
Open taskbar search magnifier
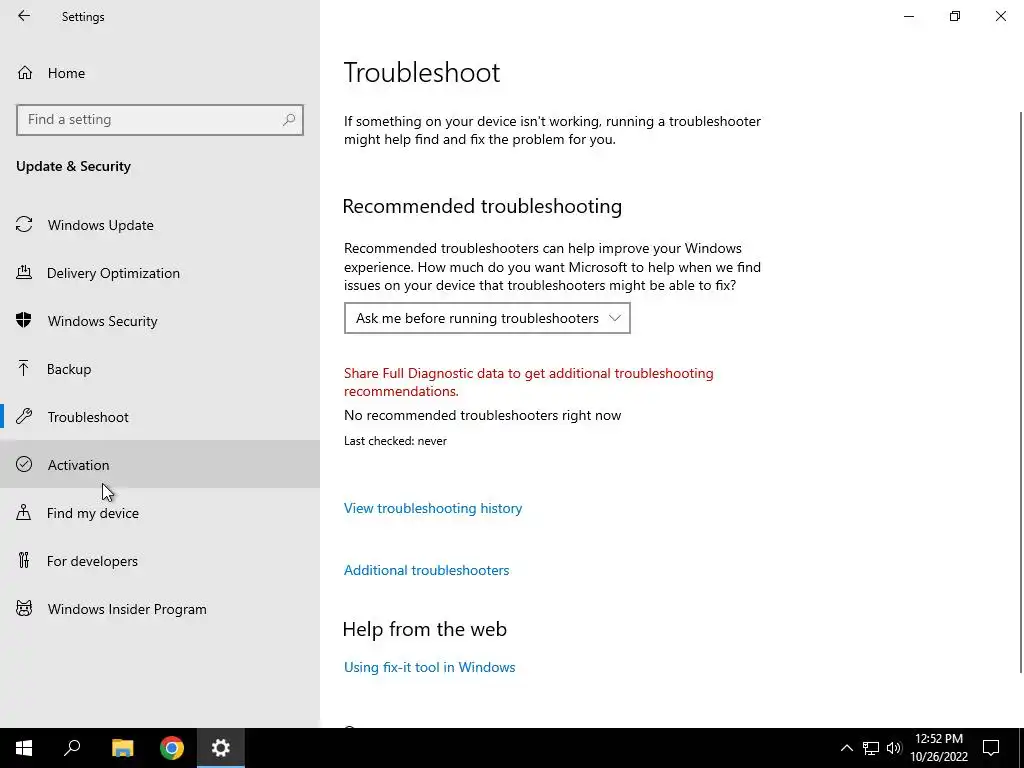(x=72, y=748)
